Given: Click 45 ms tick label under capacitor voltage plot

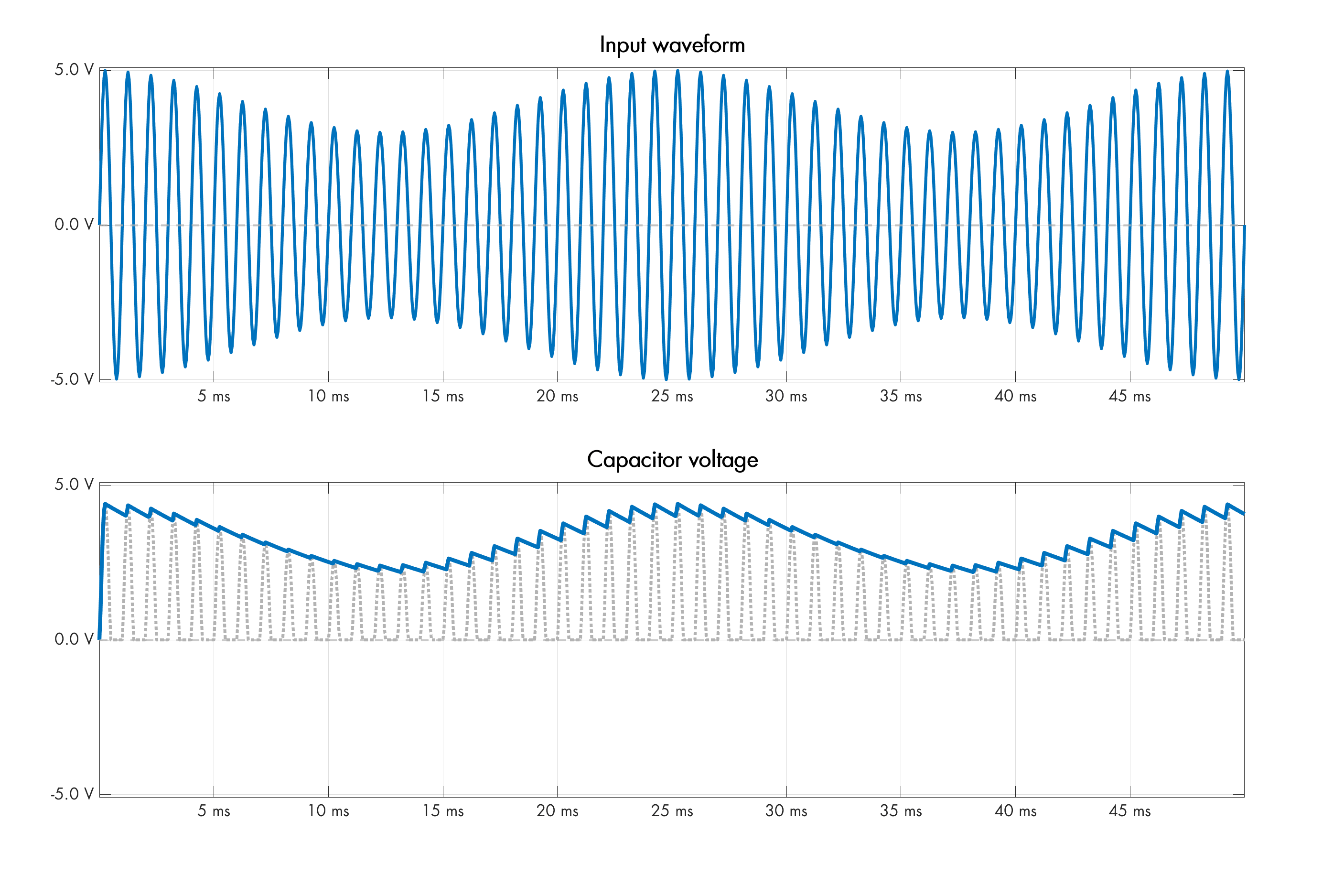Looking at the screenshot, I should (1129, 811).
